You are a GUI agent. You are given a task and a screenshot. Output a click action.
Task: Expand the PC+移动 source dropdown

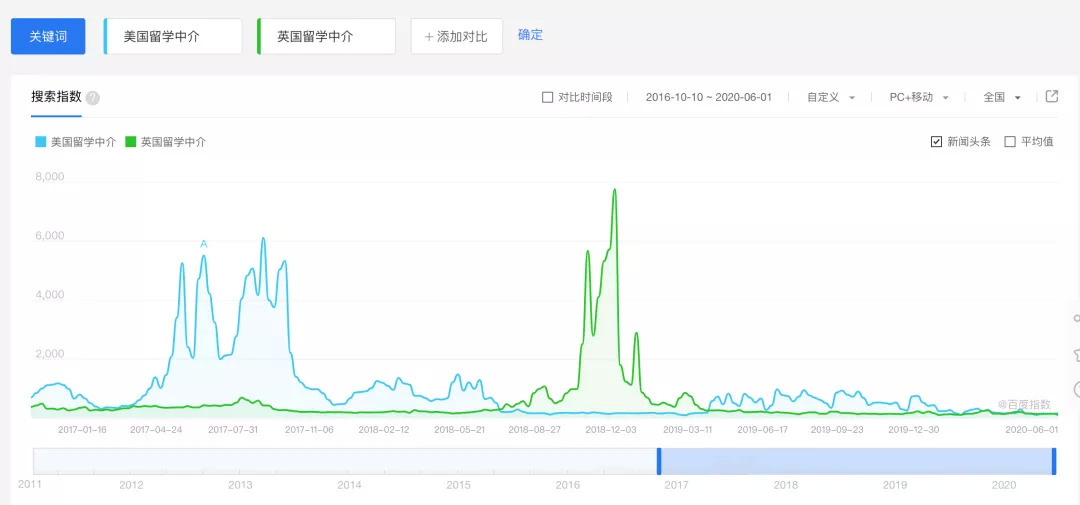click(918, 98)
